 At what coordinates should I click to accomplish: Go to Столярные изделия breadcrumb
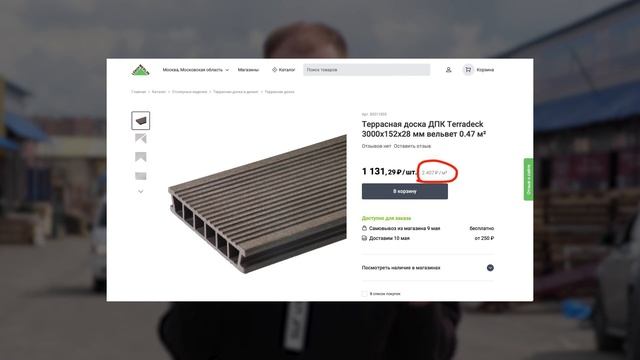pos(189,92)
